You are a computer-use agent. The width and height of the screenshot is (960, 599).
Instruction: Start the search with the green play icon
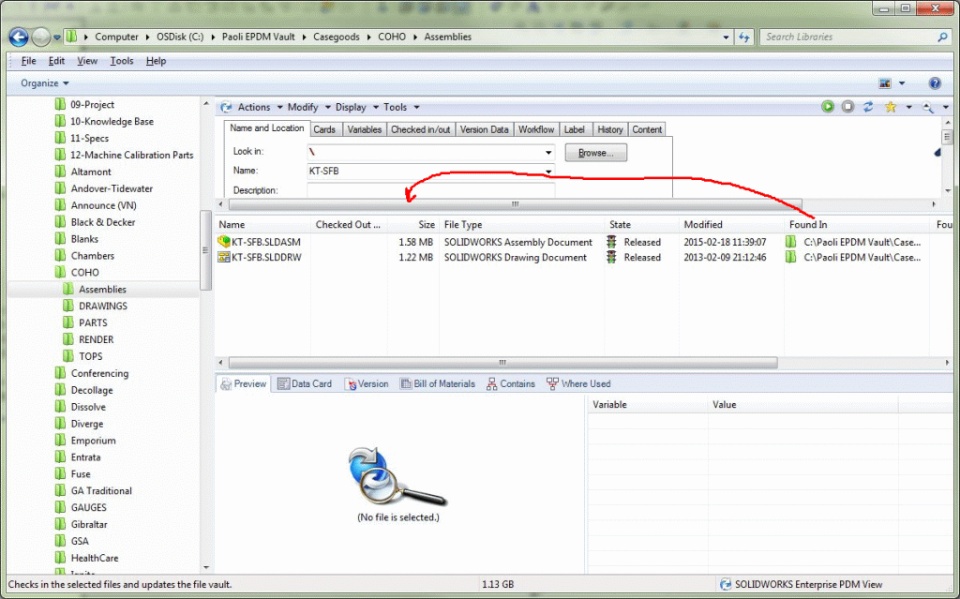pos(828,107)
